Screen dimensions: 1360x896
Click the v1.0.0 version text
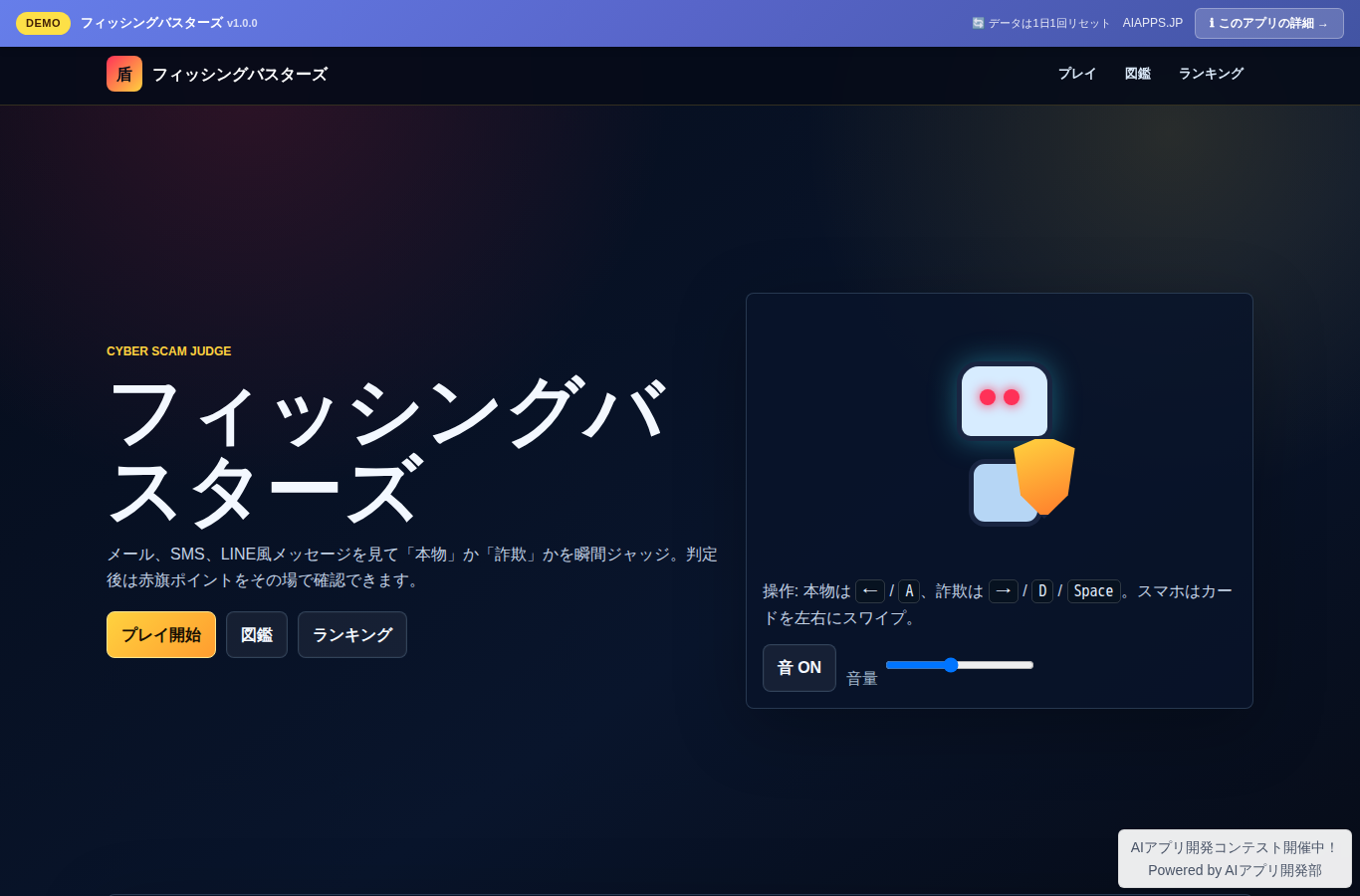click(x=242, y=23)
